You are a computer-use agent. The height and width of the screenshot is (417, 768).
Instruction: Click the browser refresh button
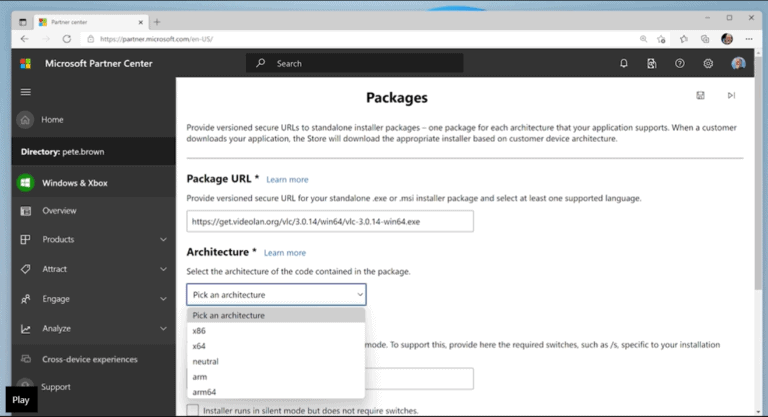(x=67, y=39)
